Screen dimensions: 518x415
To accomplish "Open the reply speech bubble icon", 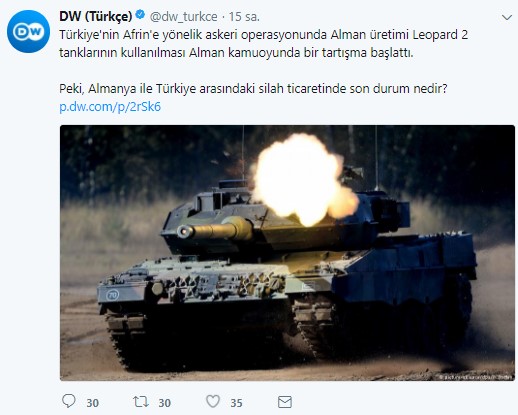I will pos(69,401).
